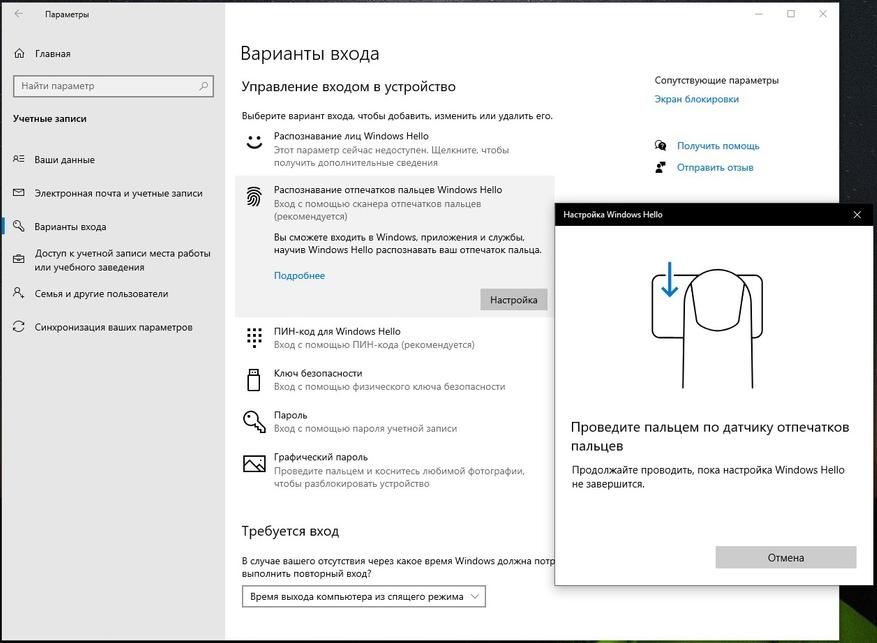The width and height of the screenshot is (877, 643).
Task: Click the 'Отправить отзыв' link
Action: (715, 168)
